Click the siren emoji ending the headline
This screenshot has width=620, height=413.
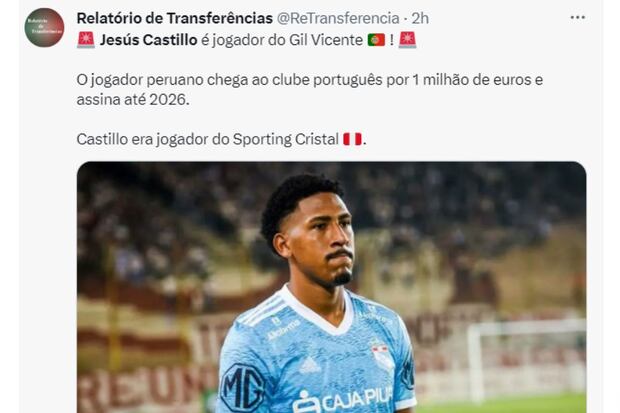coord(407,40)
